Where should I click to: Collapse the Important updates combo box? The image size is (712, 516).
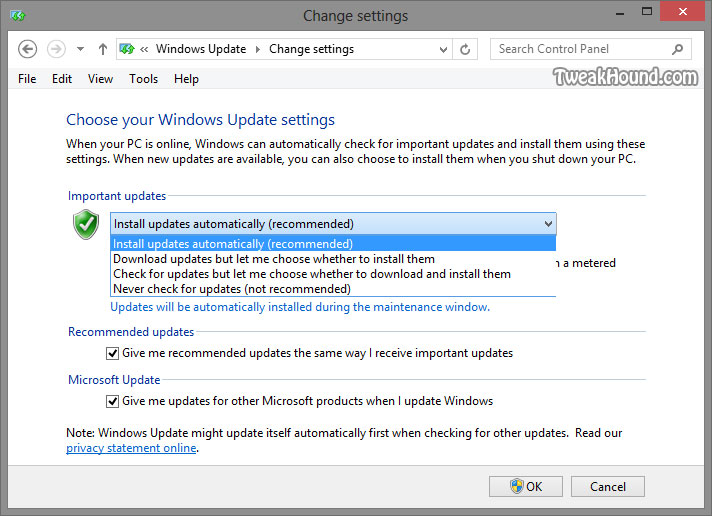click(333, 223)
